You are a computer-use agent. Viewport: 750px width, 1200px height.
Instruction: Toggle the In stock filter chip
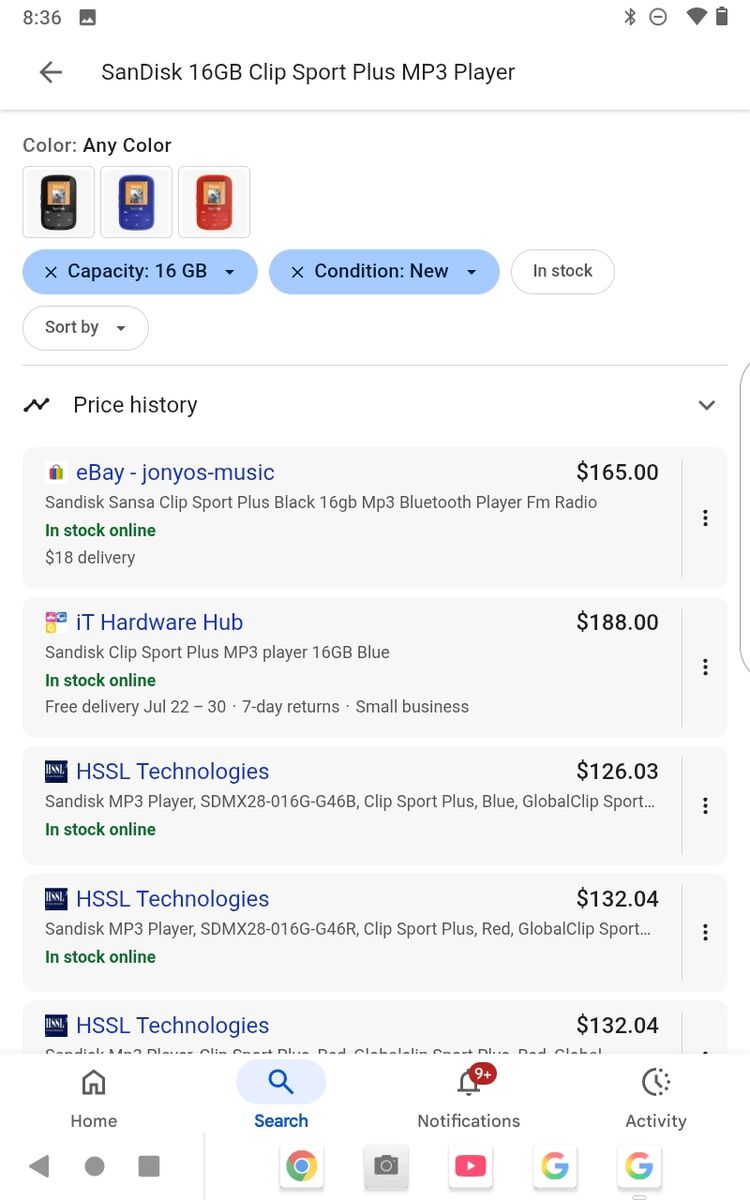point(562,271)
